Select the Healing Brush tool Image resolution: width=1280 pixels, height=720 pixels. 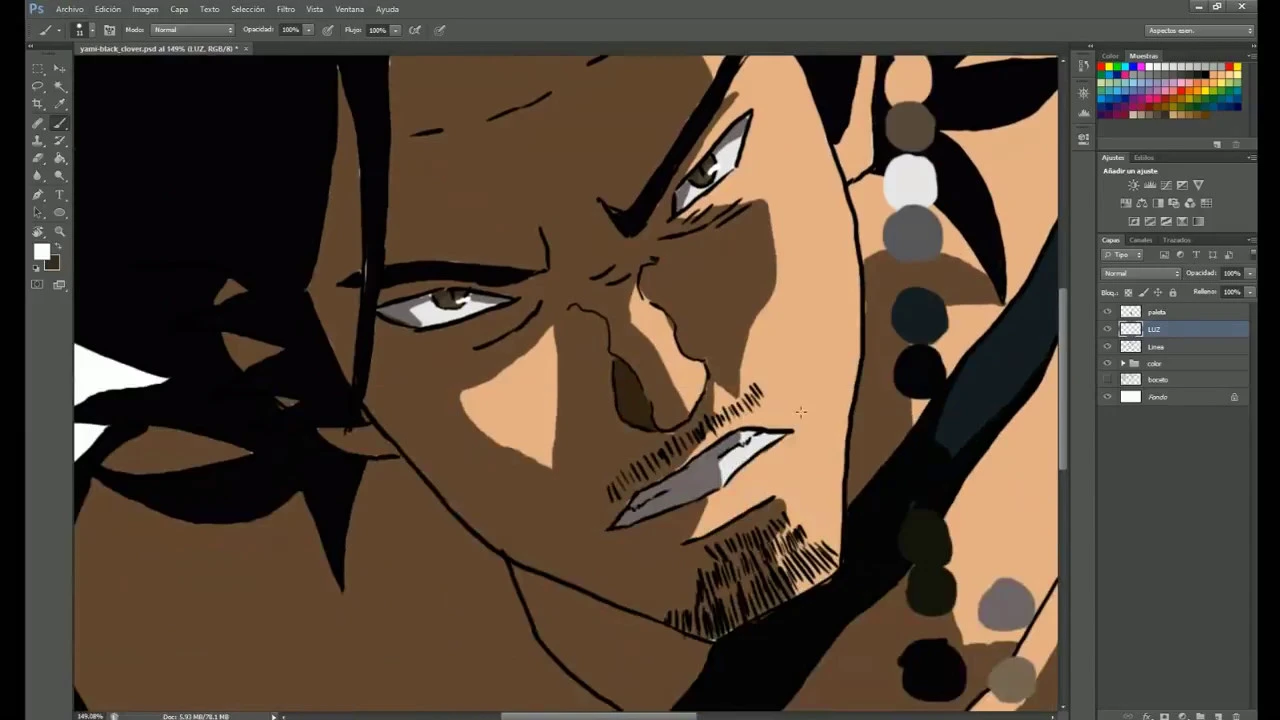click(x=38, y=123)
